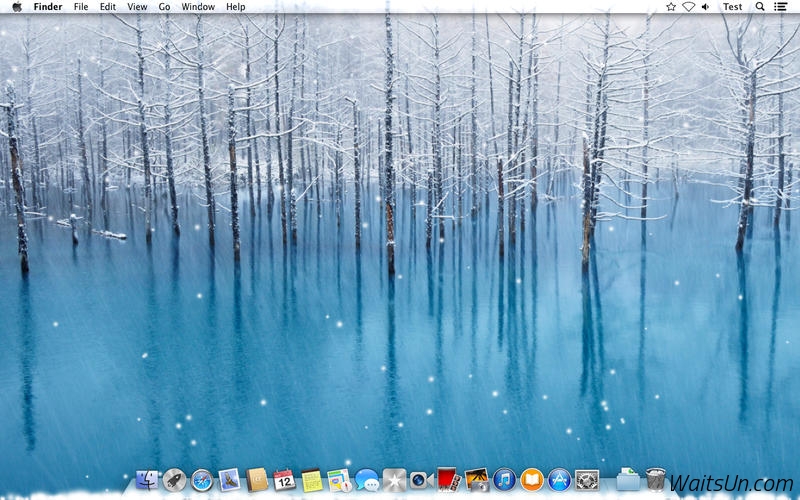This screenshot has height=500, width=800.
Task: Click star status icon in menu bar
Action: (x=671, y=7)
